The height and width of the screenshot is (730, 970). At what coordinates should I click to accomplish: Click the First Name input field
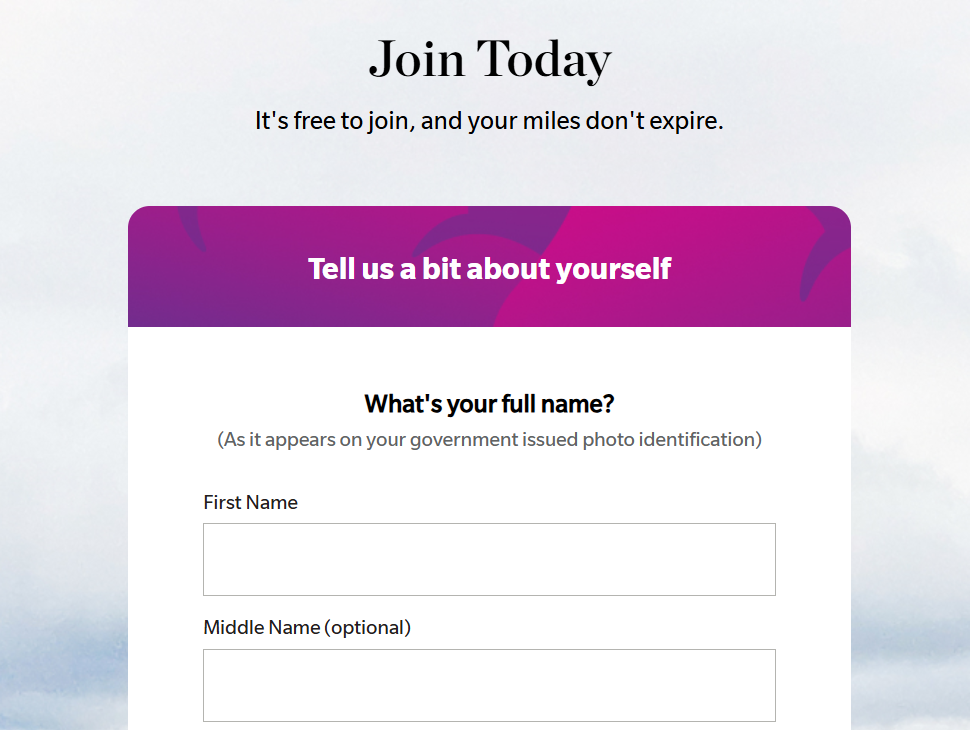[x=489, y=559]
